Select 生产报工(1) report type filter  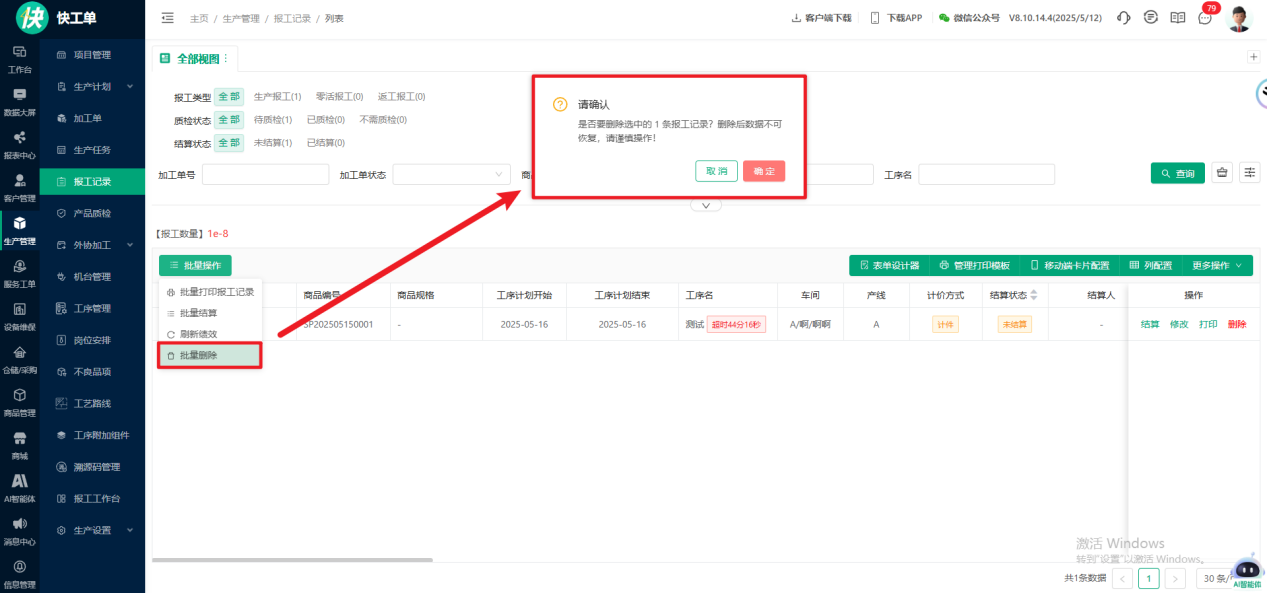pos(277,97)
